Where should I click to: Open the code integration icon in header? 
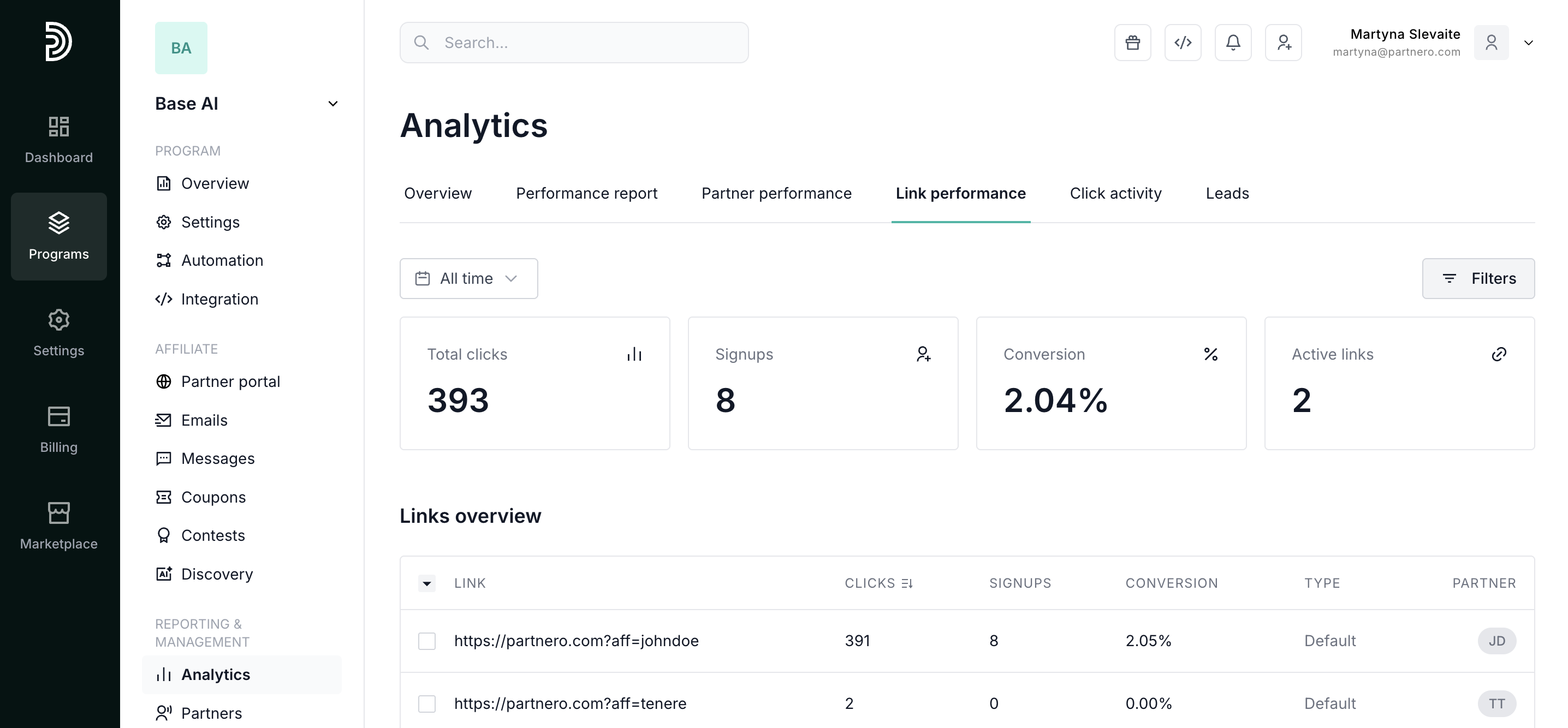pos(1182,43)
